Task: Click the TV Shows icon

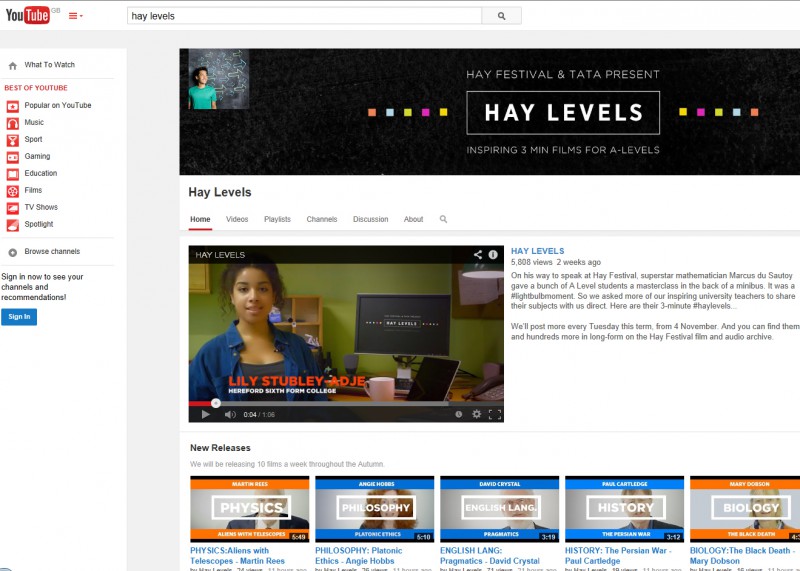Action: pyautogui.click(x=13, y=208)
